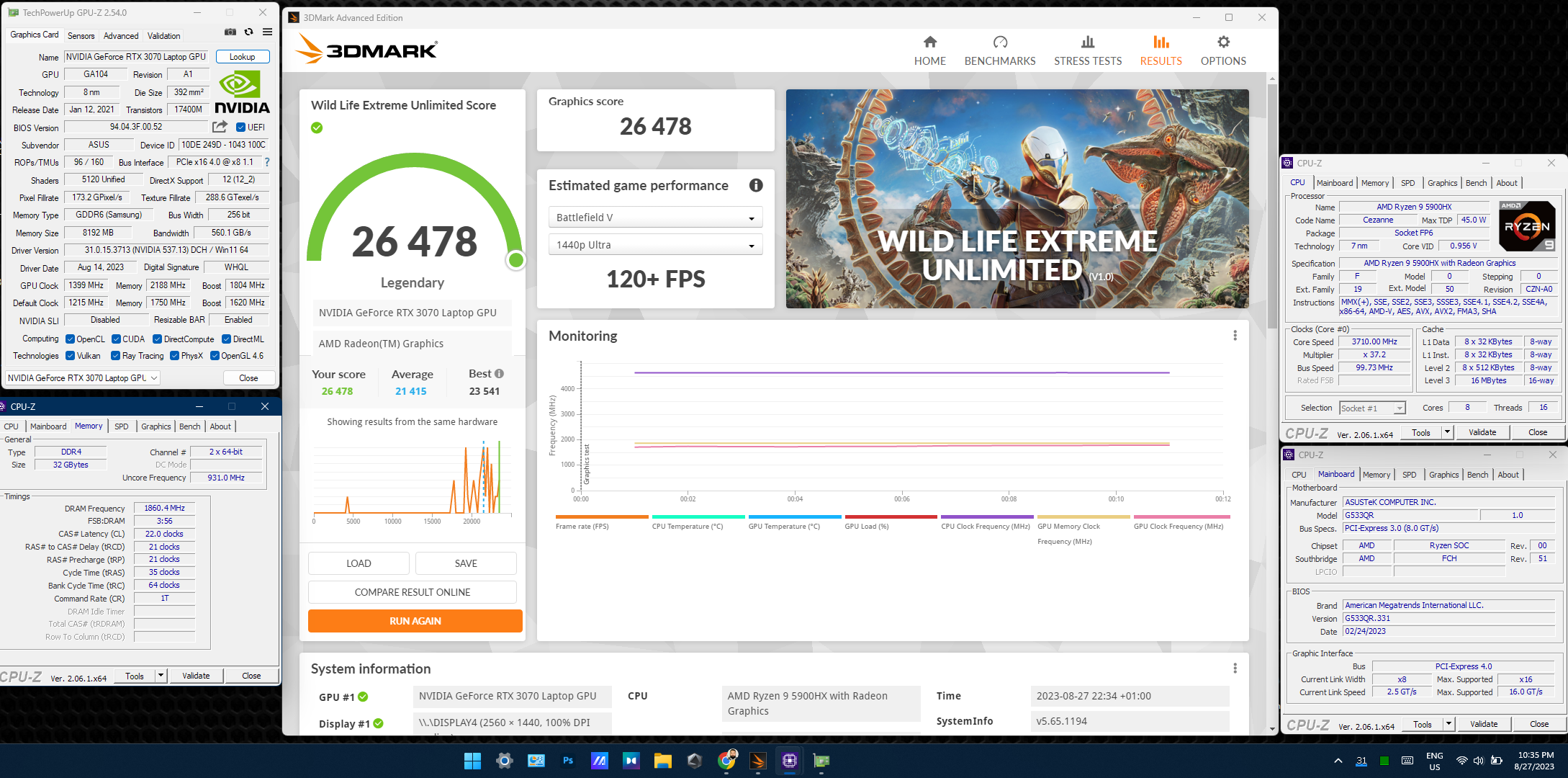Open the Monitoring panel three-dot menu
Viewport: 1568px width, 778px height.
(x=1235, y=336)
